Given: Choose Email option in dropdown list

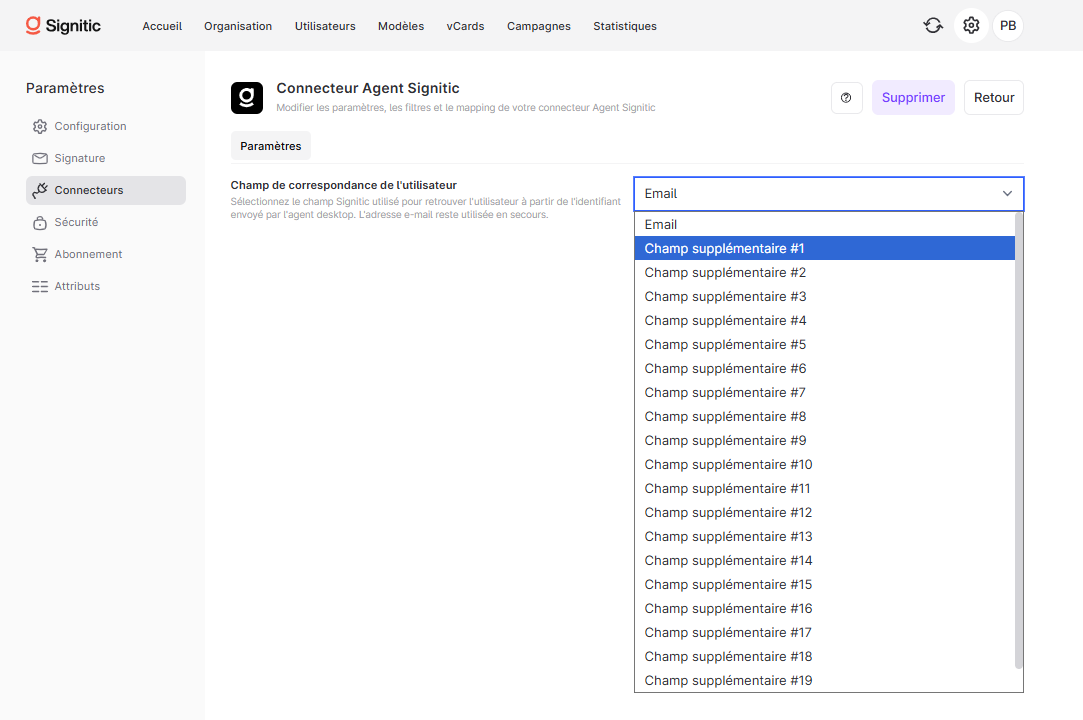Looking at the screenshot, I should pyautogui.click(x=825, y=225).
